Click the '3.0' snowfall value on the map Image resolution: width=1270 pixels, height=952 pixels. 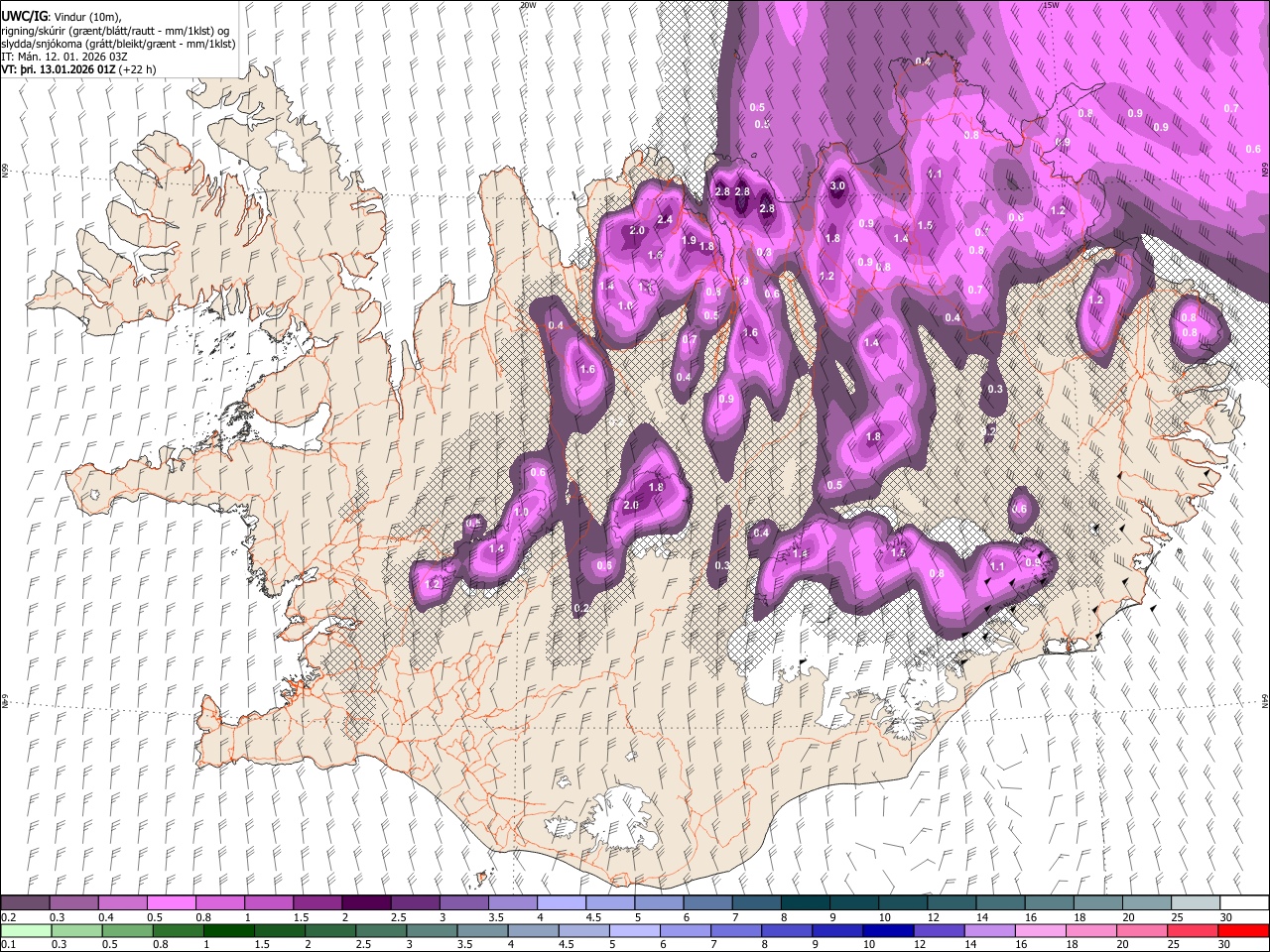click(836, 185)
